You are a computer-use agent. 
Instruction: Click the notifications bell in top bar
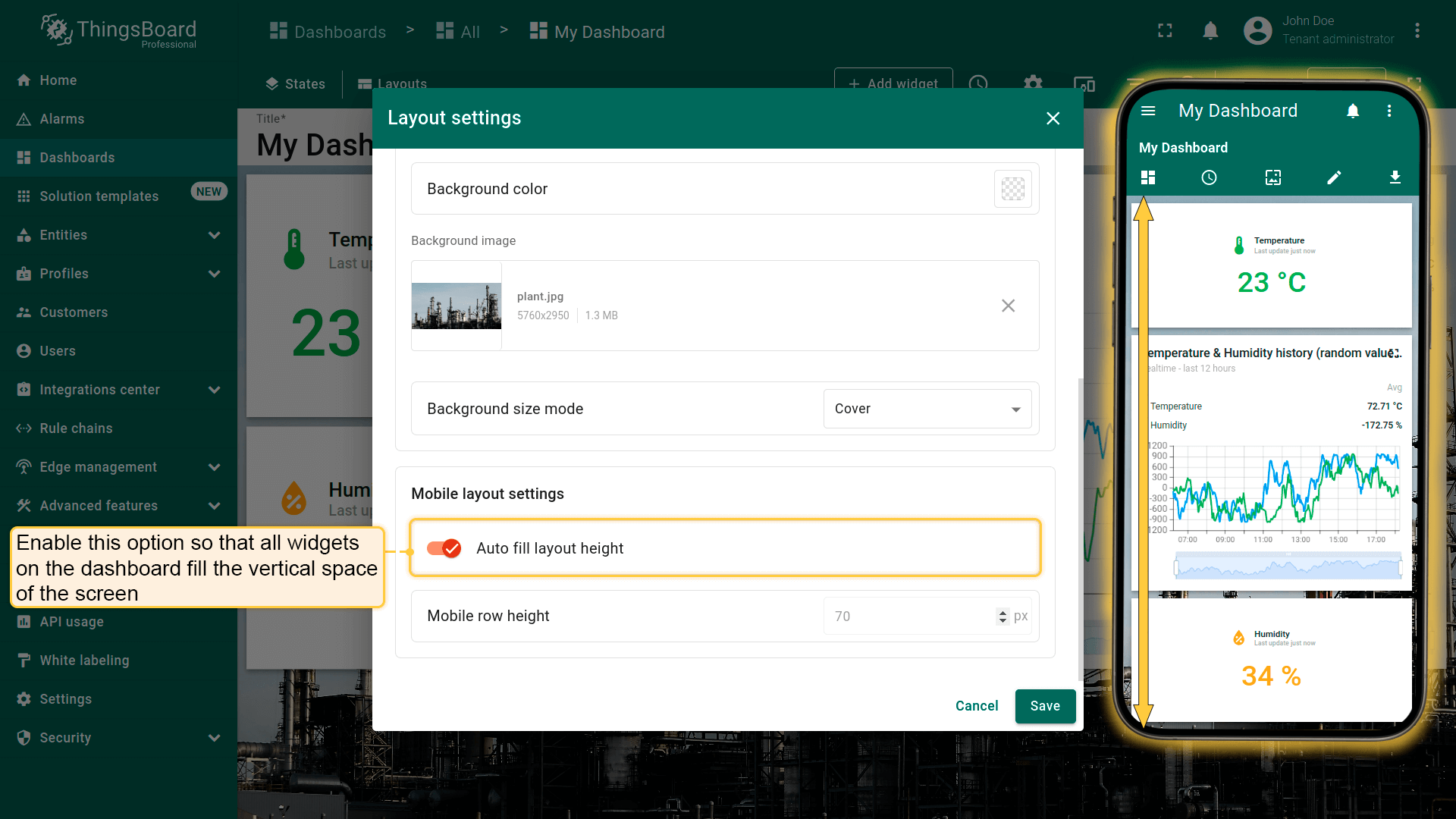pyautogui.click(x=1210, y=31)
